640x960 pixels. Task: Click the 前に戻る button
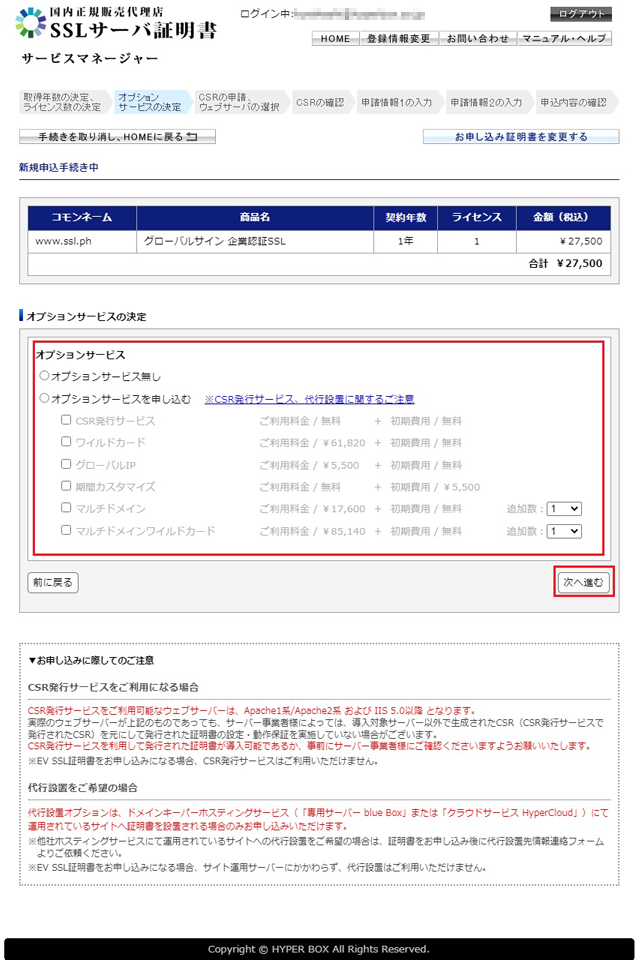tap(52, 582)
